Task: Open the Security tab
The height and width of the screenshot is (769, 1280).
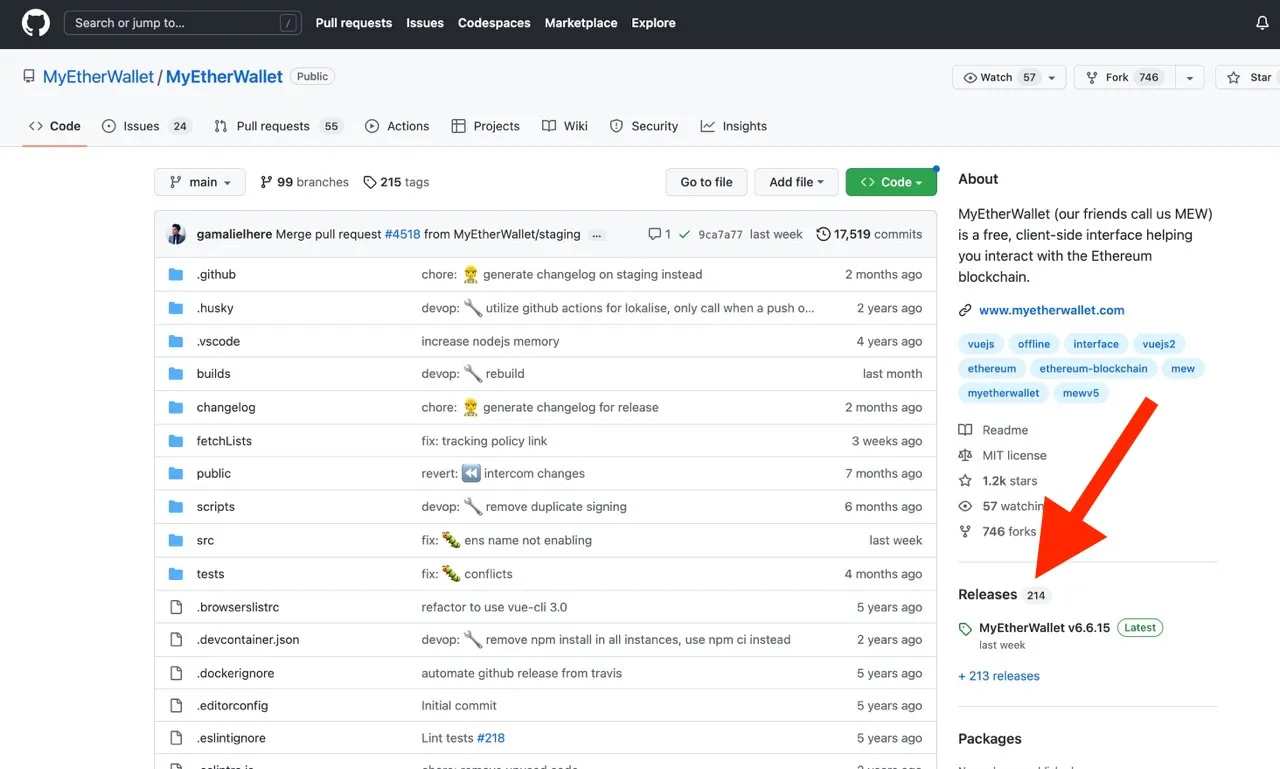Action: pos(644,126)
